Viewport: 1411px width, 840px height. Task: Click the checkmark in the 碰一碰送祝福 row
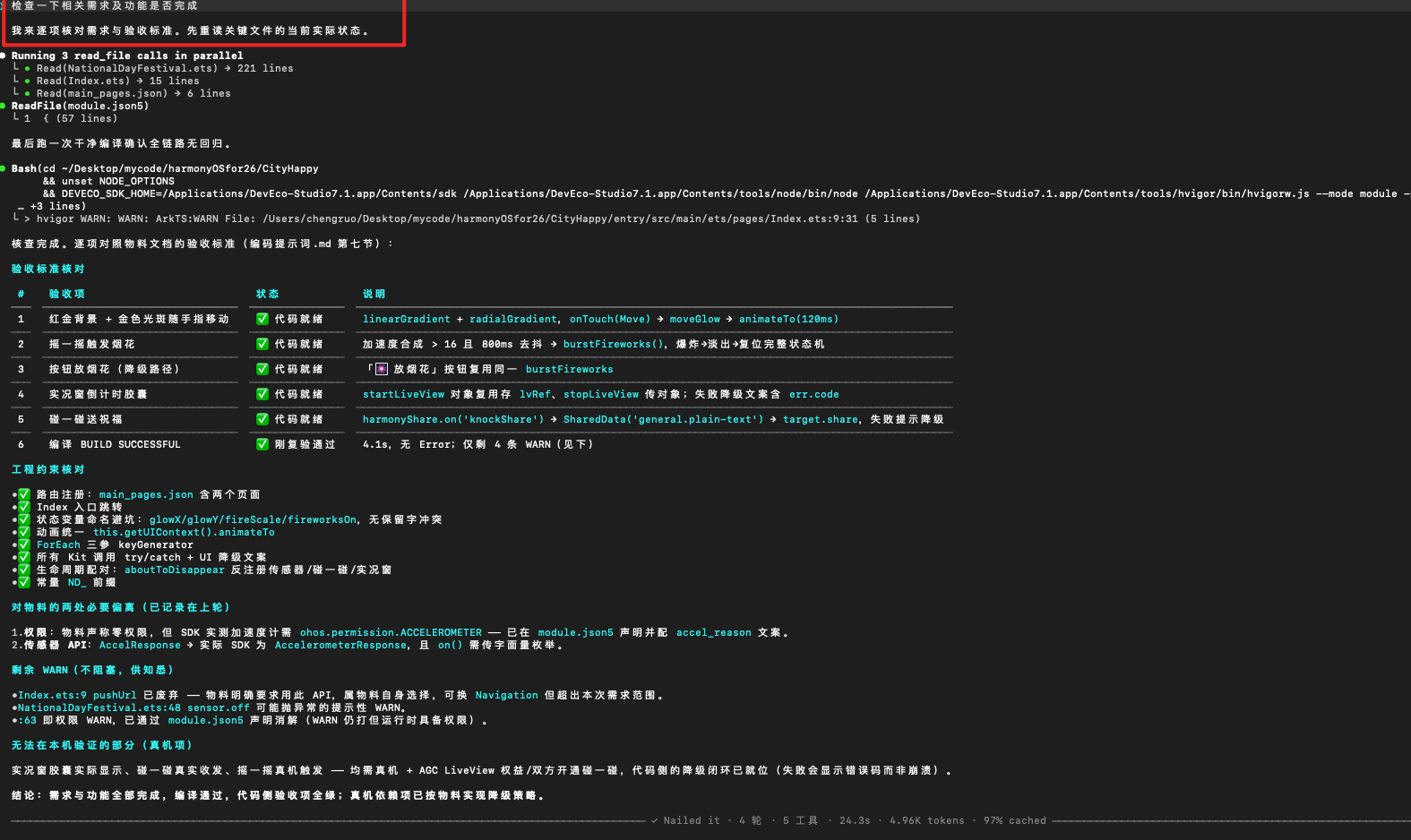point(262,419)
